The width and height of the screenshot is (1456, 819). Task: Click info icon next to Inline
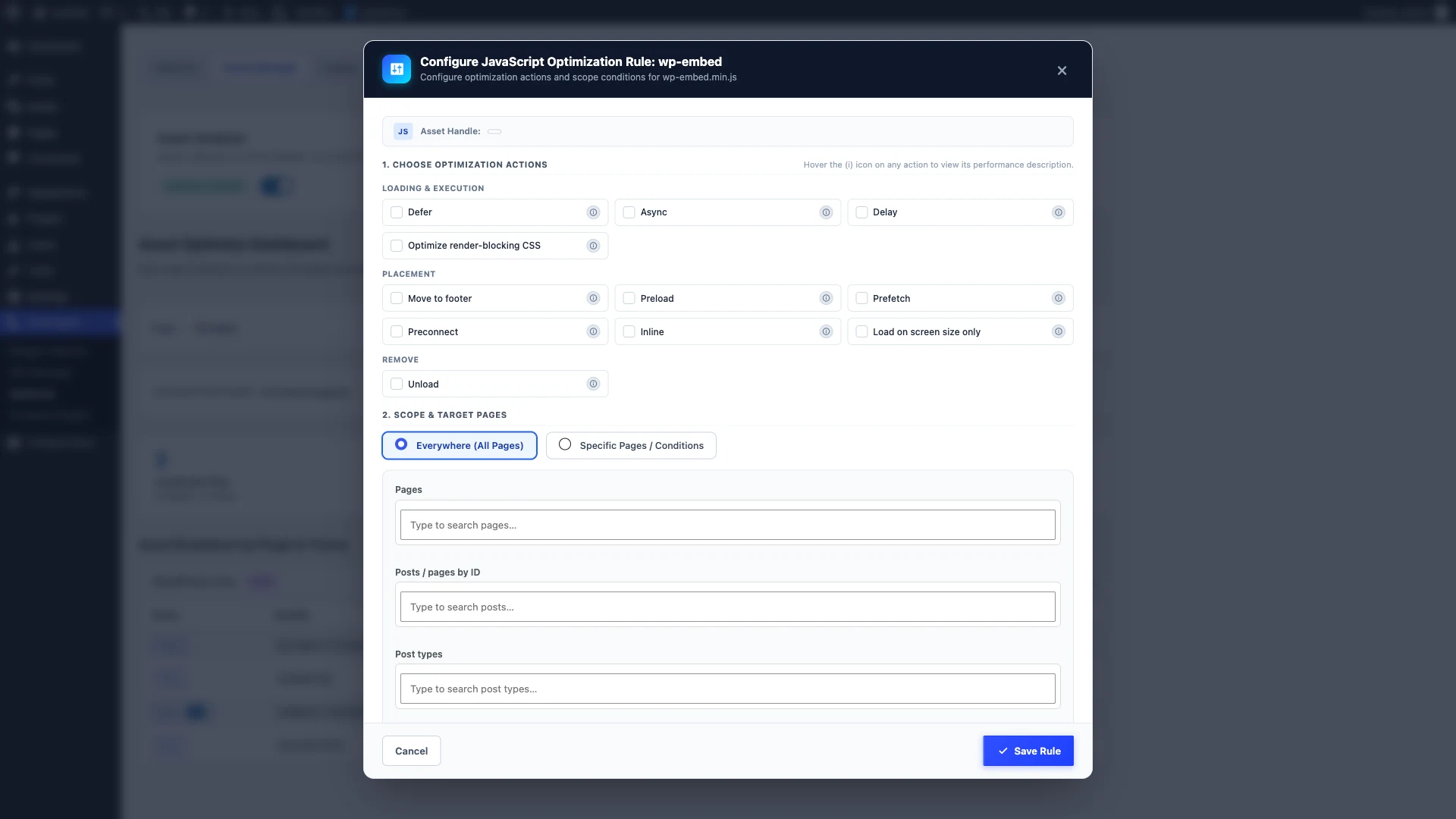[x=826, y=331]
